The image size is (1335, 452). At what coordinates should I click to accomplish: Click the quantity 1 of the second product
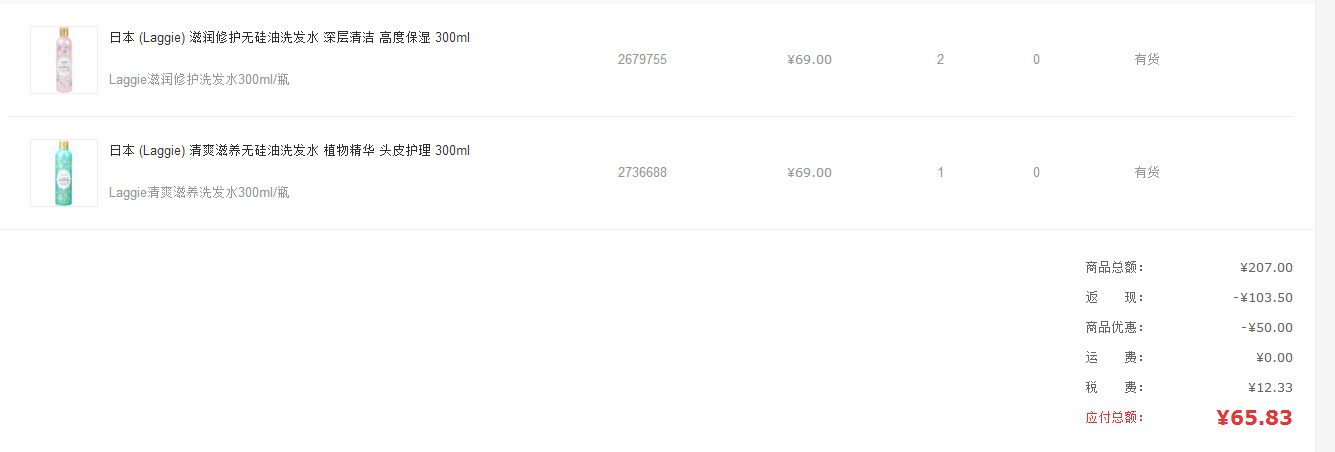click(940, 173)
